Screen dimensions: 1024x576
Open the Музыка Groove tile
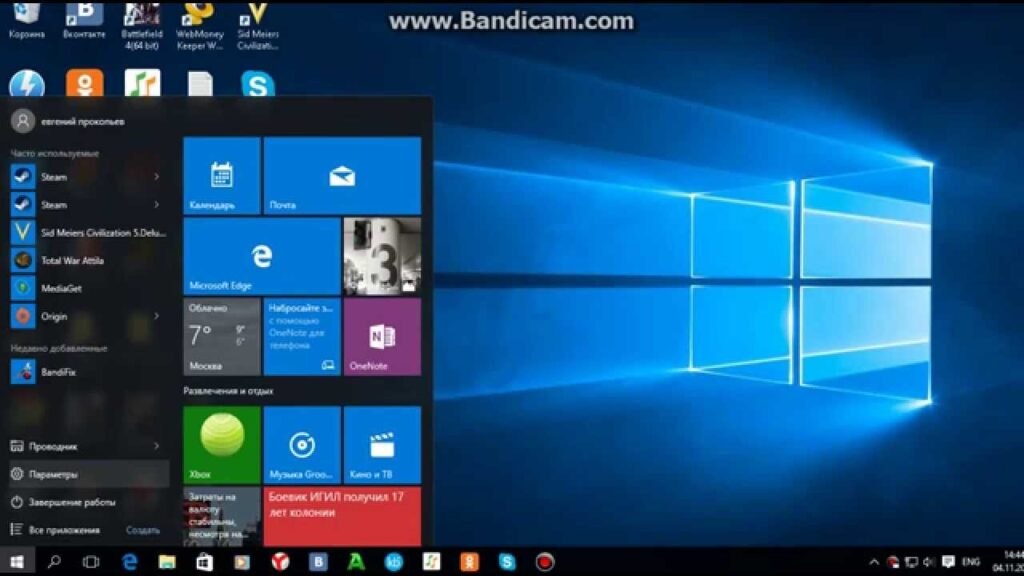[x=302, y=444]
